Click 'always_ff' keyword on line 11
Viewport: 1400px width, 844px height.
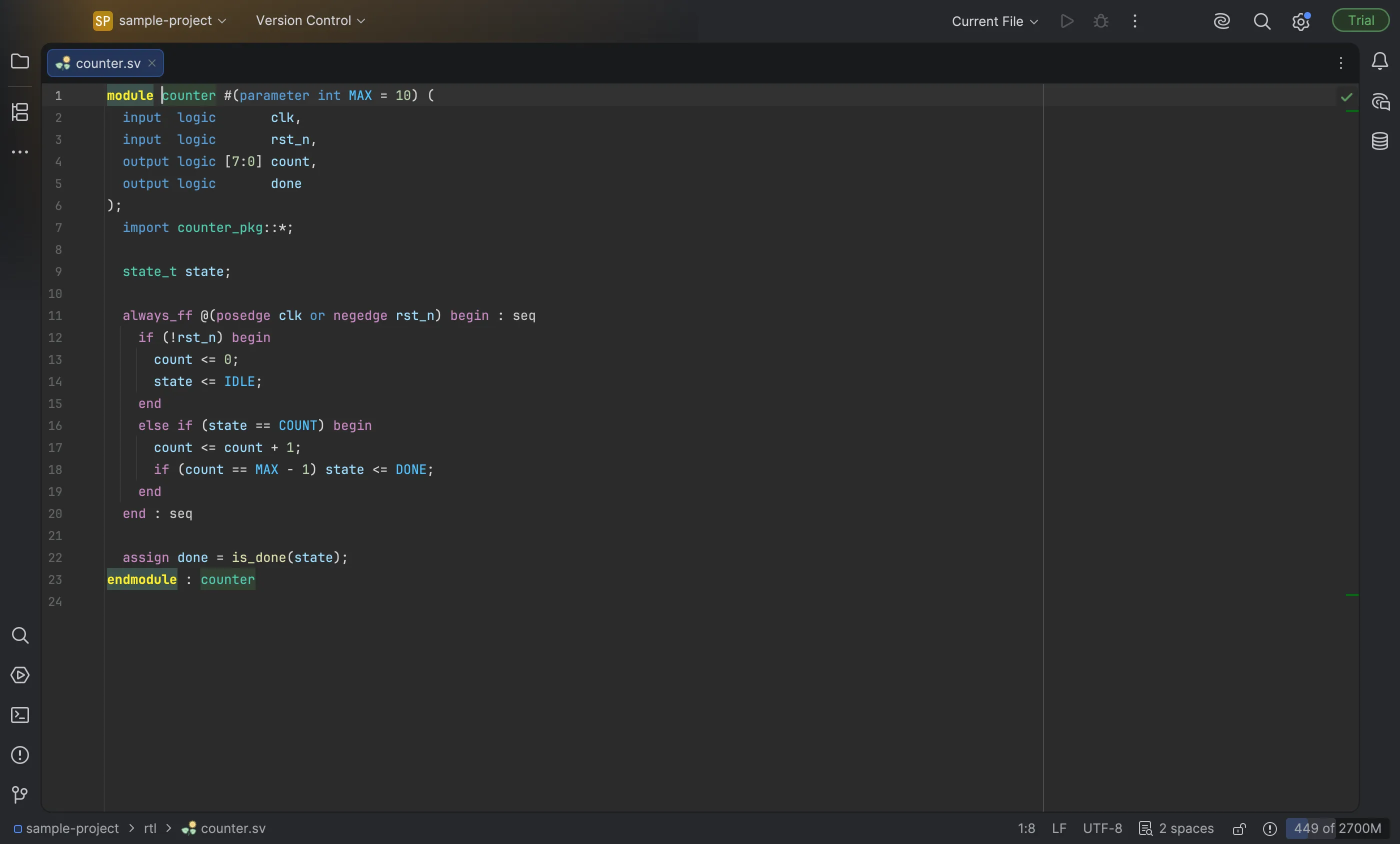(157, 315)
